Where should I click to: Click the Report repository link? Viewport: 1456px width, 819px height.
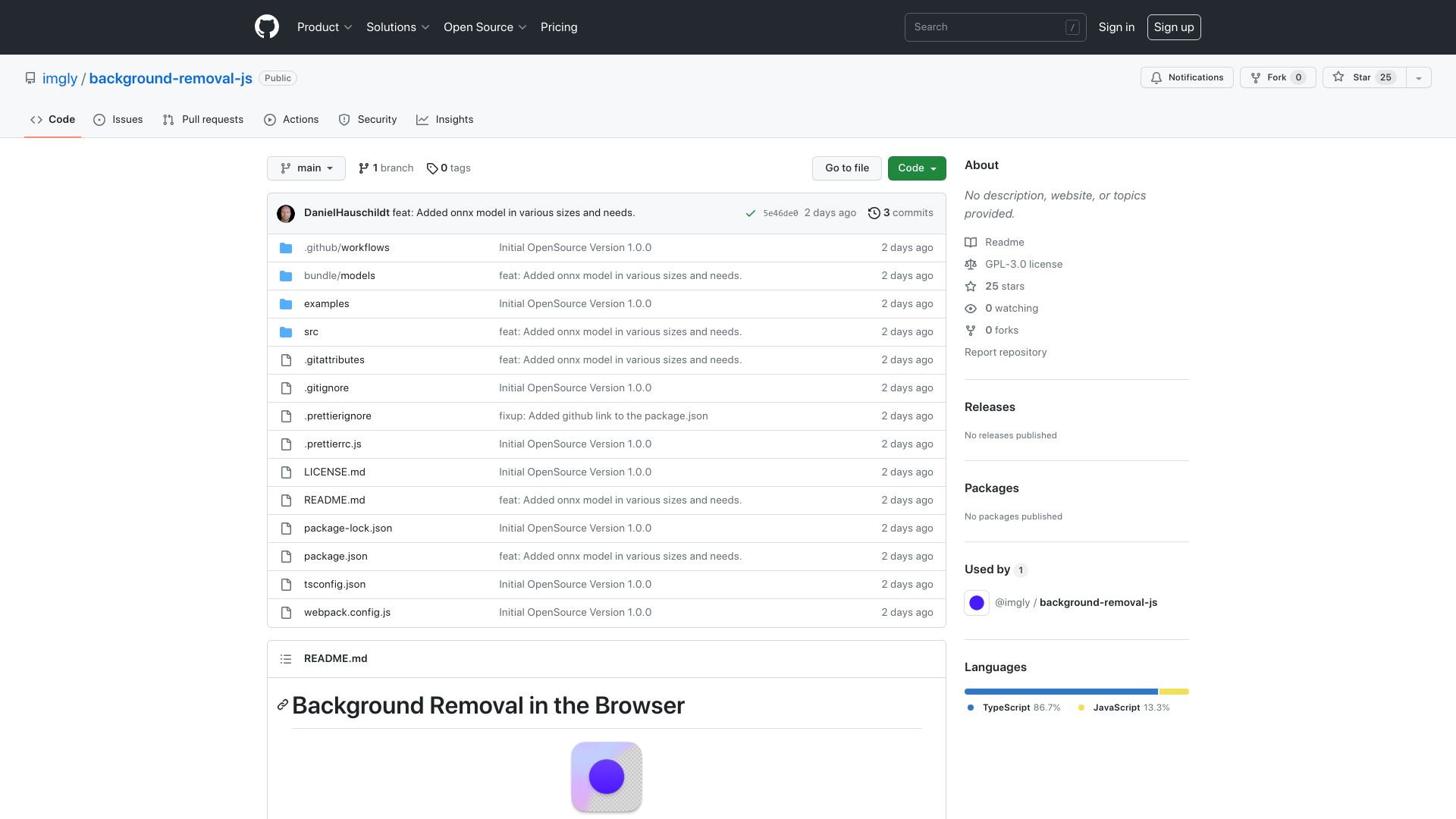(1006, 353)
